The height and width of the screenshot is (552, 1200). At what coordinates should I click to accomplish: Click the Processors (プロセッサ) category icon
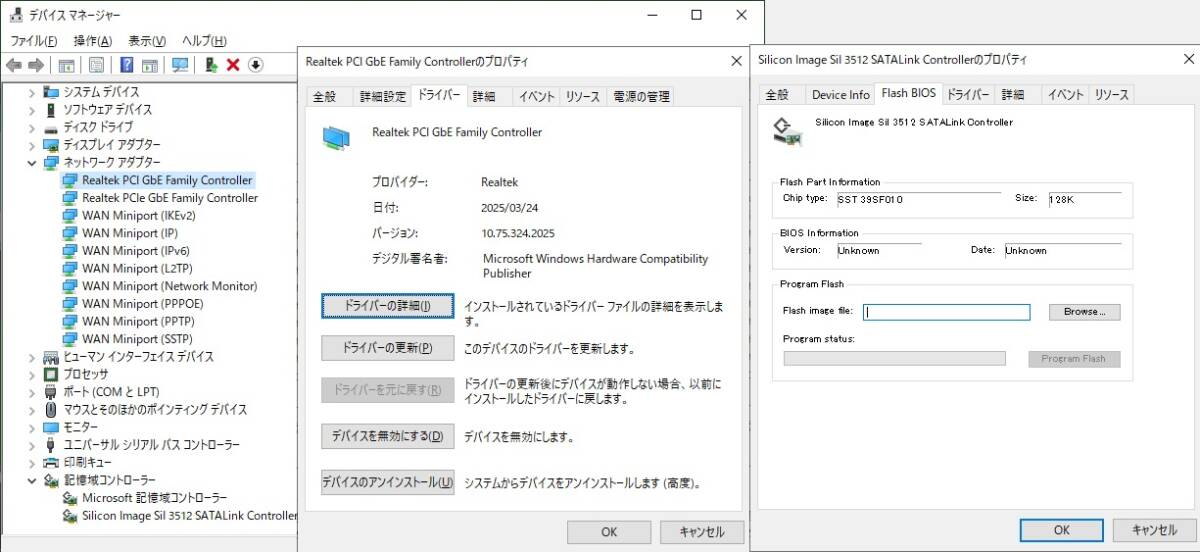[x=51, y=374]
